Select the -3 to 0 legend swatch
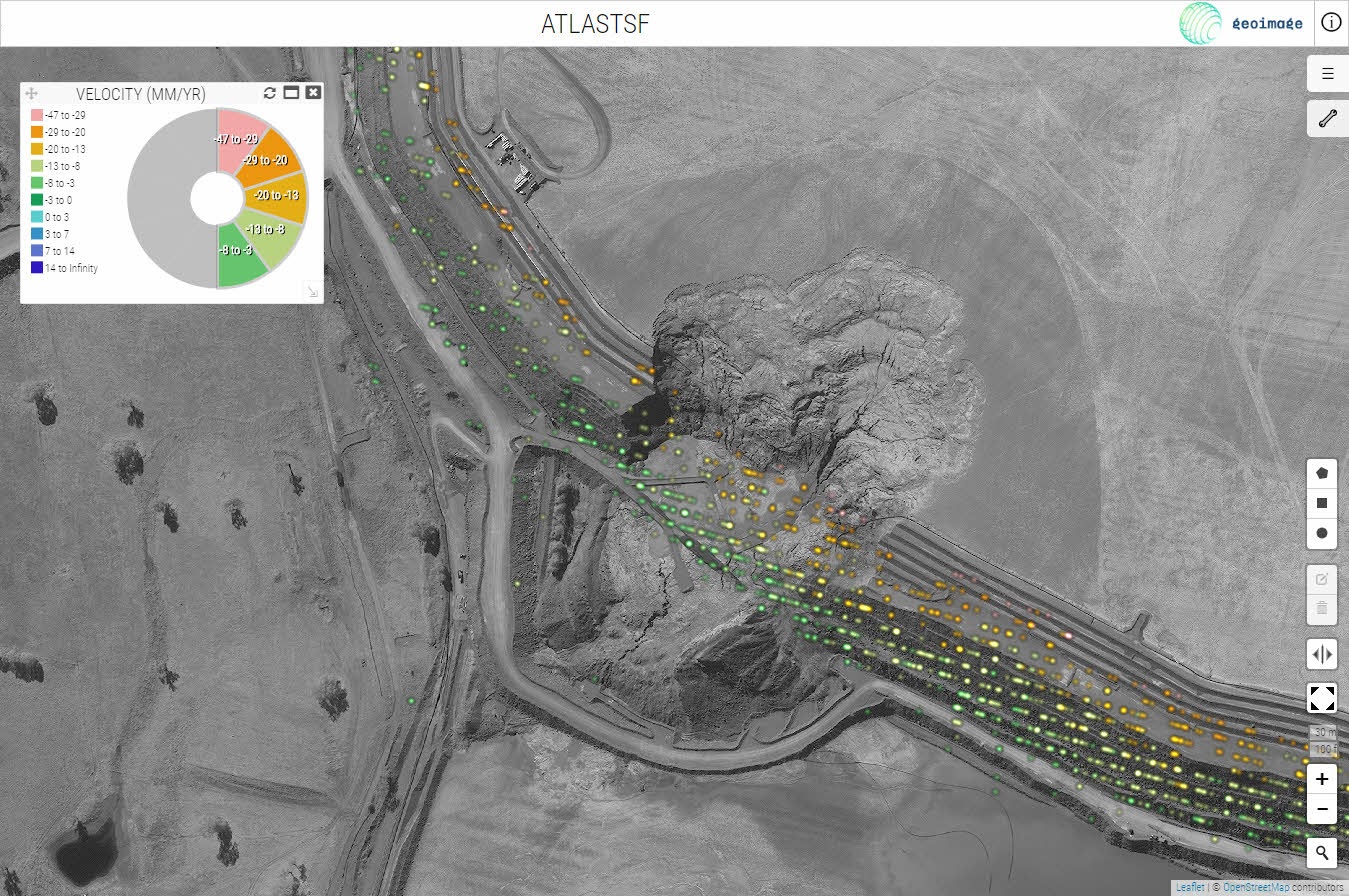Screen dimensions: 1349x896 click(37, 200)
